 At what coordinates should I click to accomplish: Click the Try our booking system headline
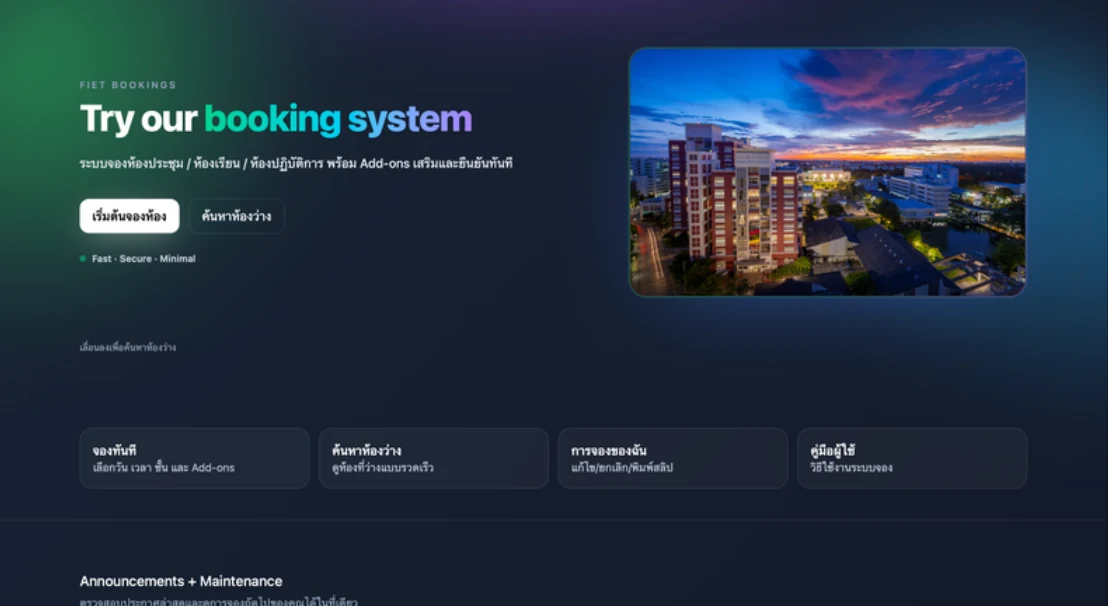click(276, 119)
